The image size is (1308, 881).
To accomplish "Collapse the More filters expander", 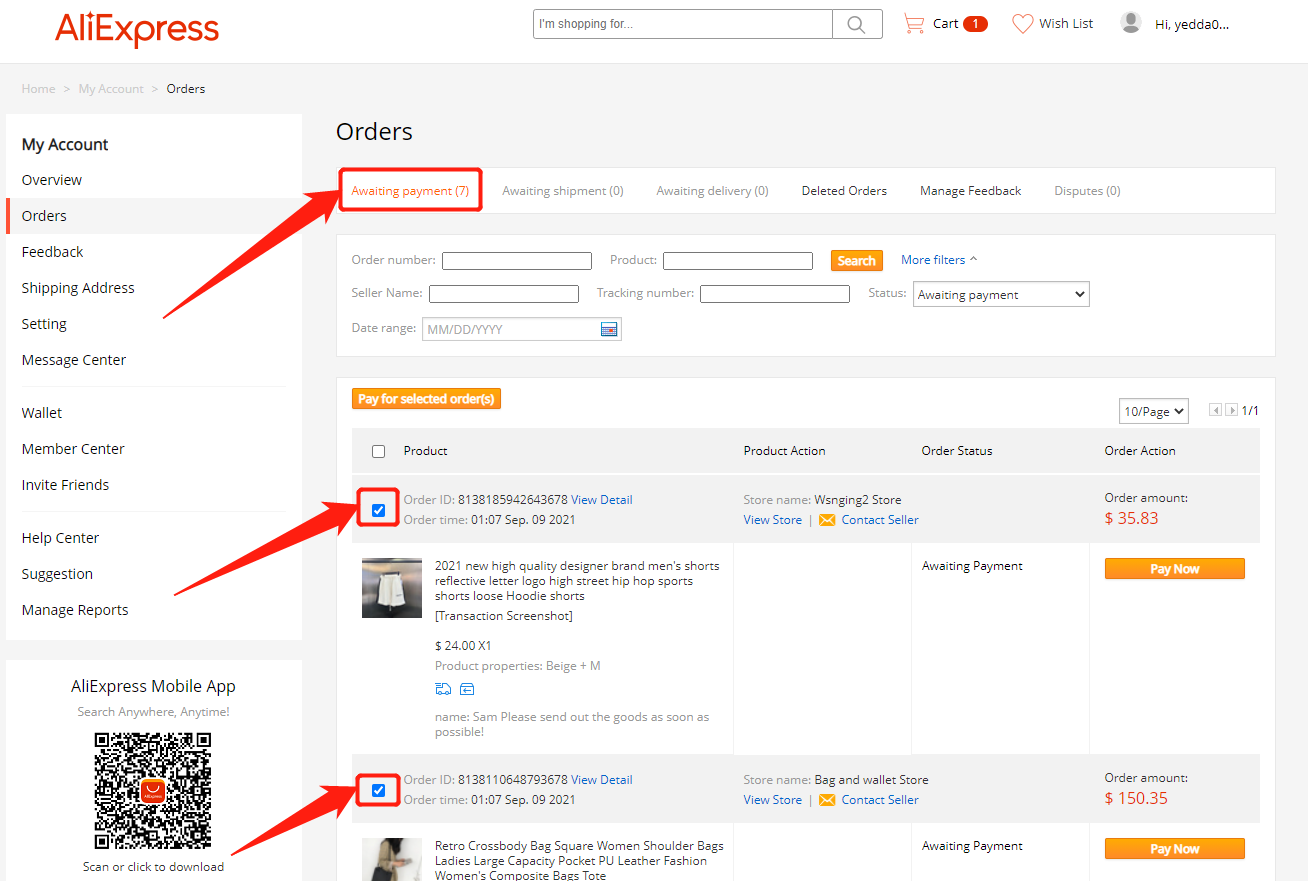I will [x=939, y=260].
